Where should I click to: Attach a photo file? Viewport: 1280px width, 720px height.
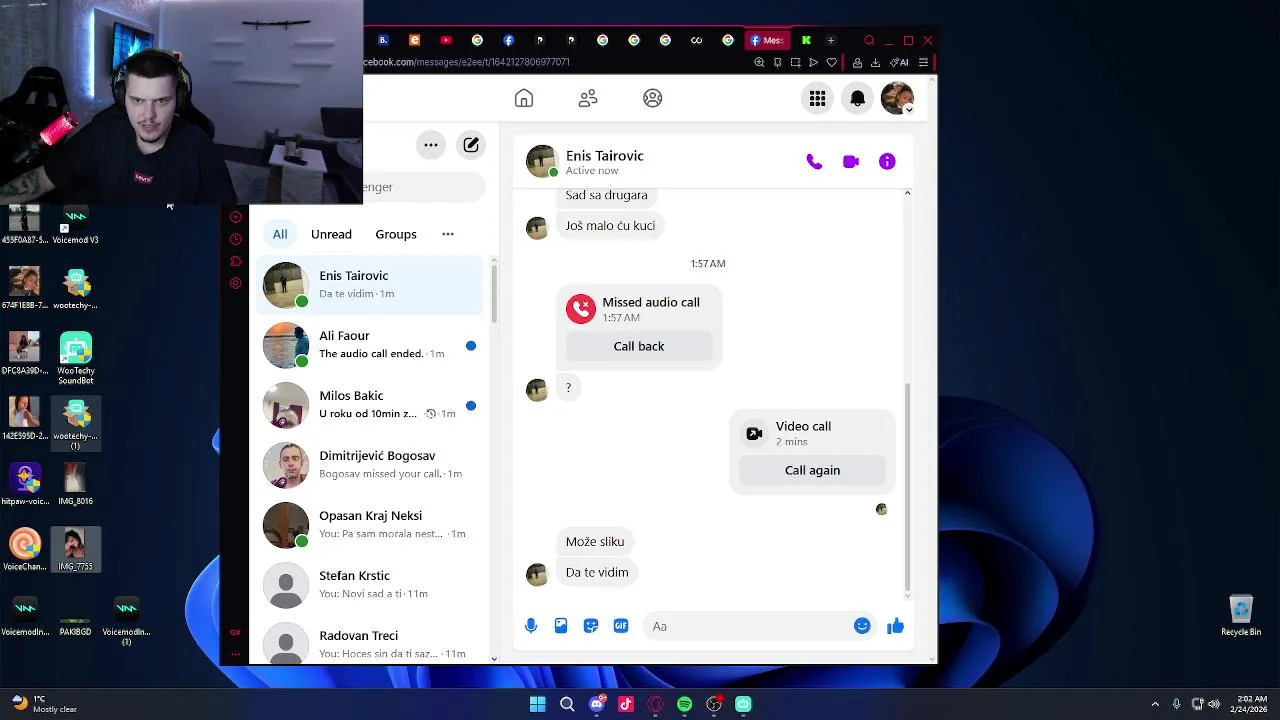coord(561,626)
